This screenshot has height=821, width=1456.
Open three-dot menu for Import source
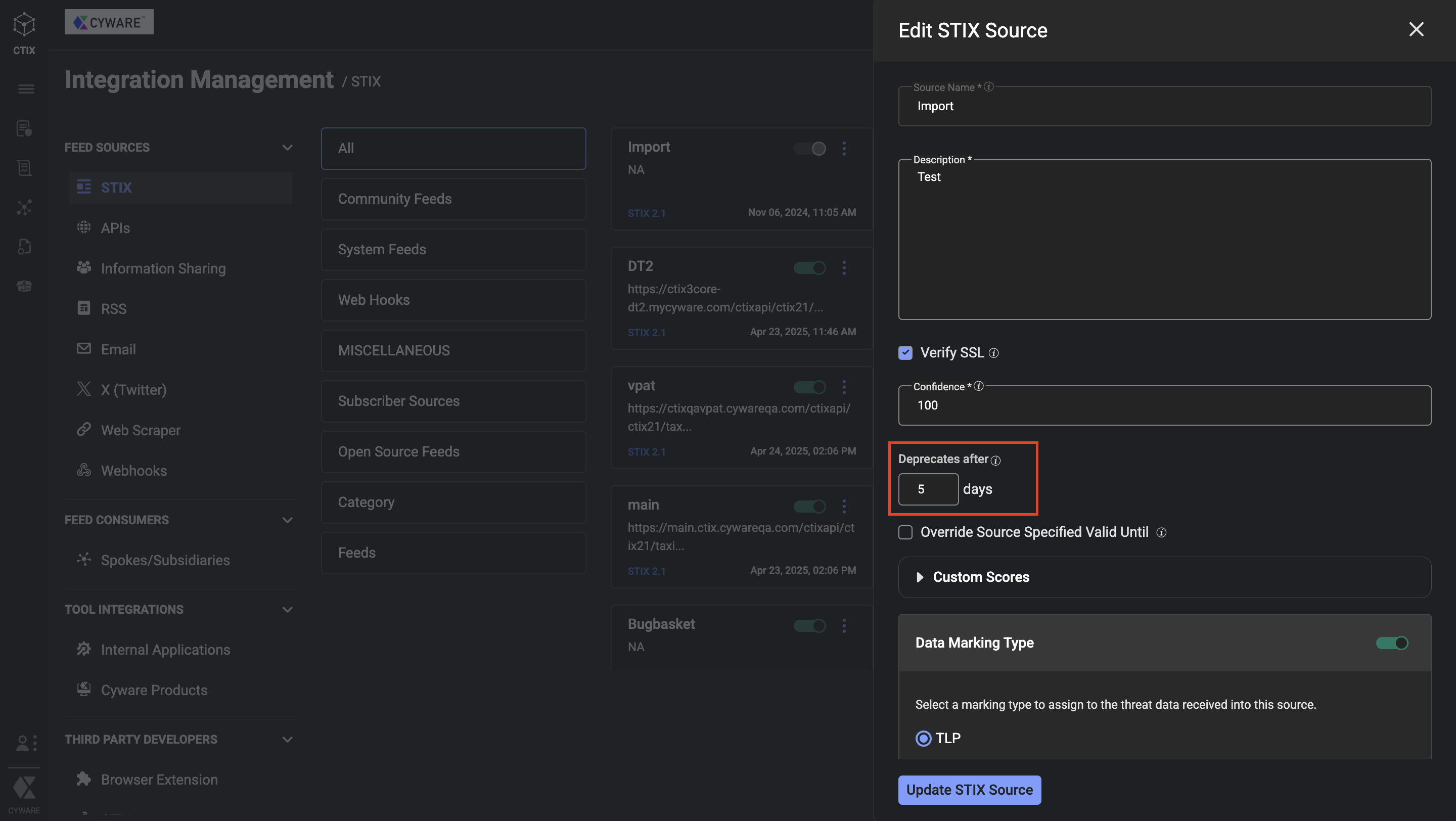(844, 149)
